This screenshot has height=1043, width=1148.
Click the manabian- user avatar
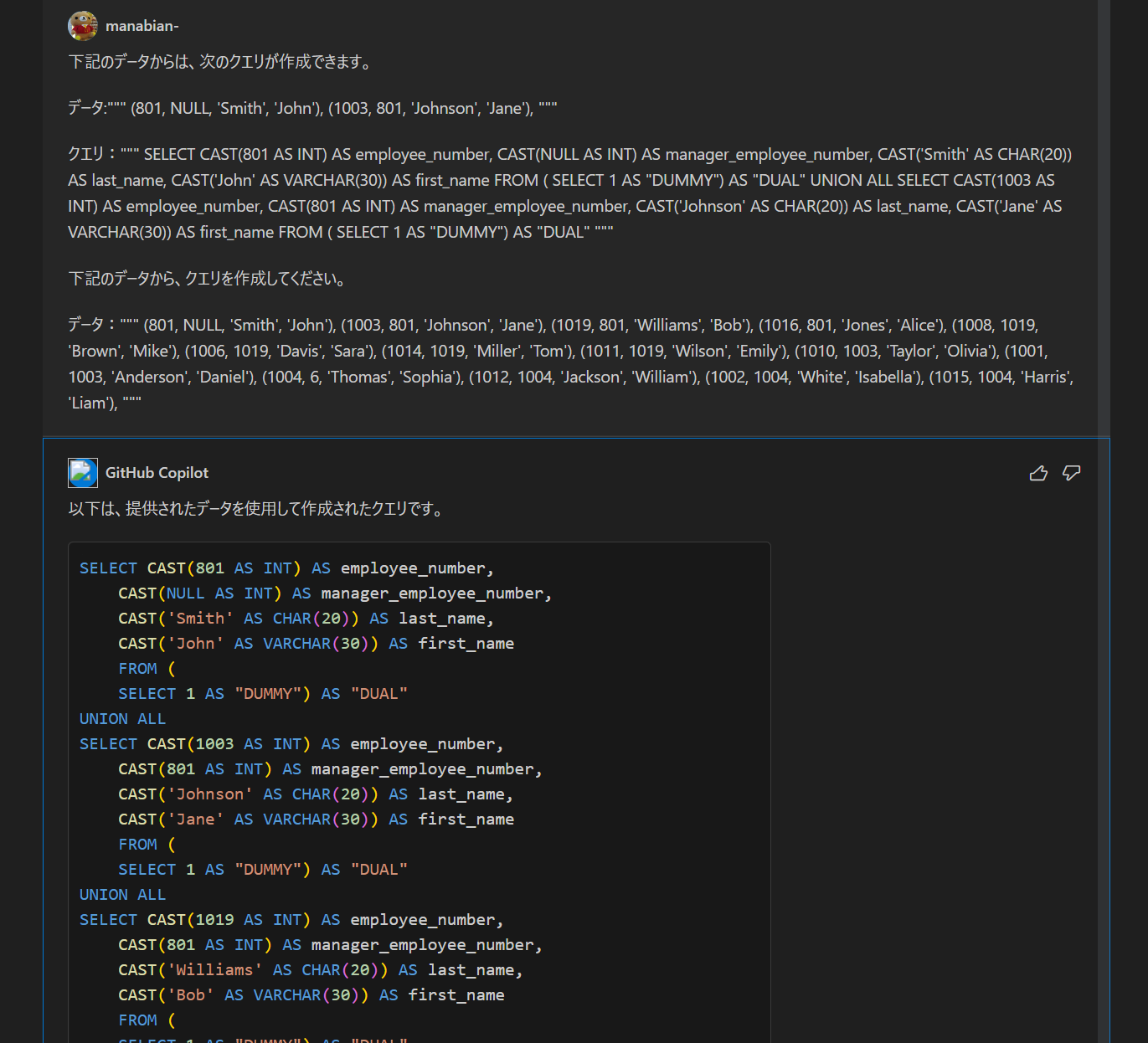(x=81, y=25)
